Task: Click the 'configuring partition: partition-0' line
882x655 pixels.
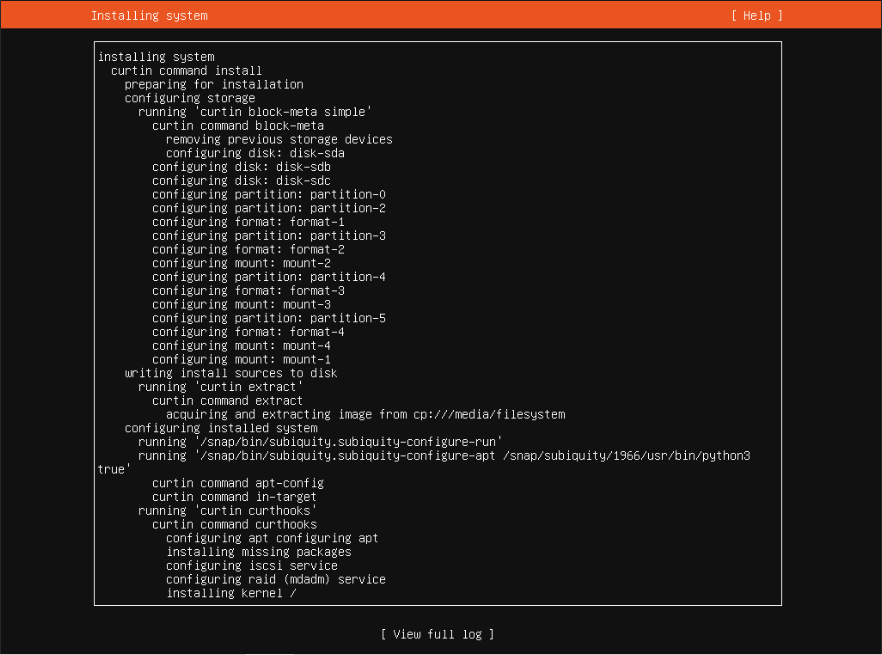Action: point(269,195)
